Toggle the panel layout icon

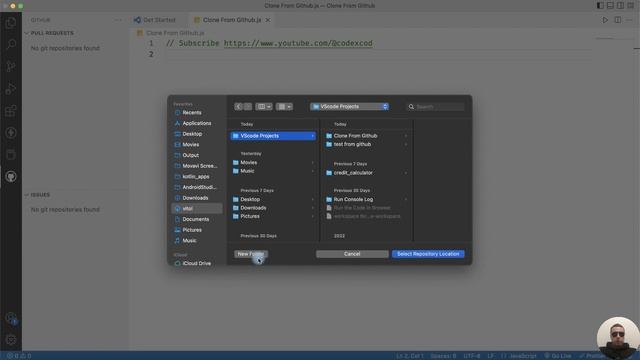tap(610, 6)
